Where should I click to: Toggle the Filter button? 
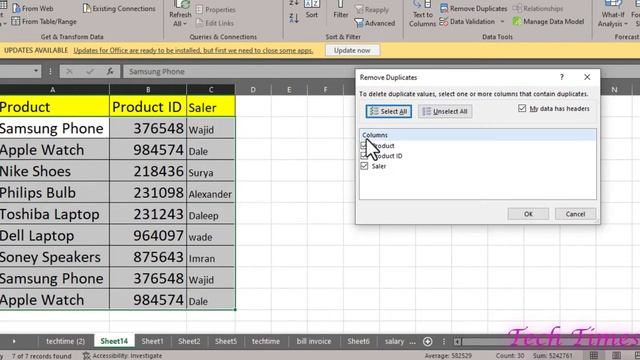point(340,11)
